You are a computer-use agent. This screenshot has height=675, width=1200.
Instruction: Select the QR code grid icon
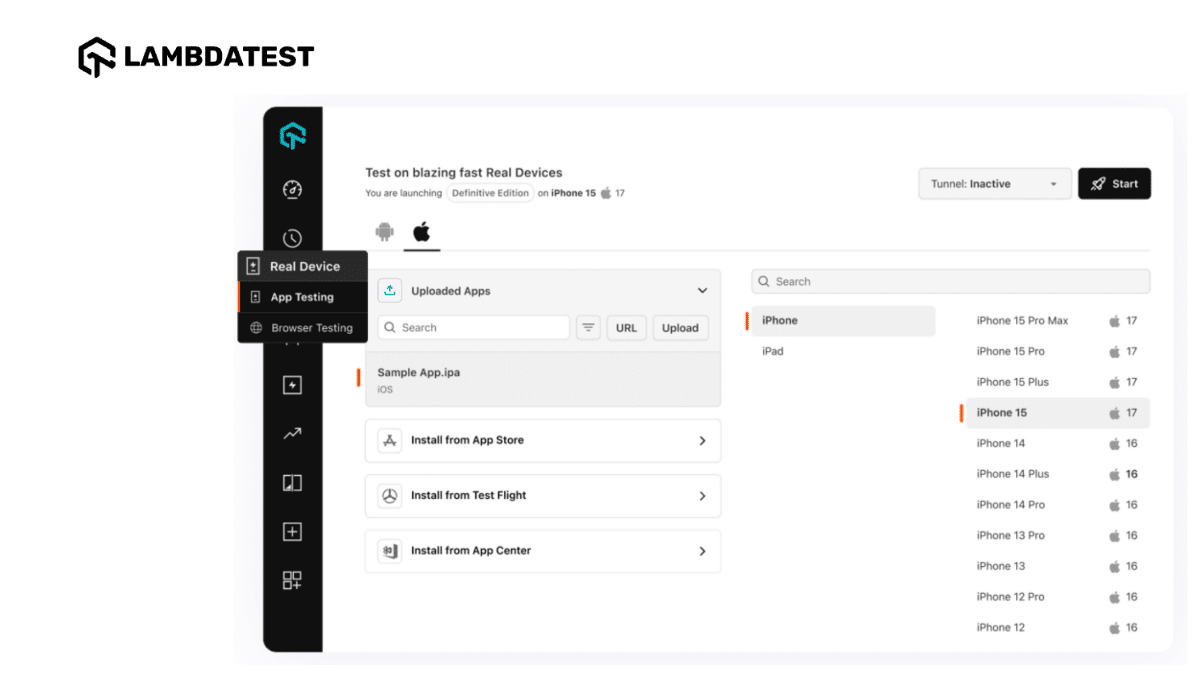pyautogui.click(x=291, y=580)
